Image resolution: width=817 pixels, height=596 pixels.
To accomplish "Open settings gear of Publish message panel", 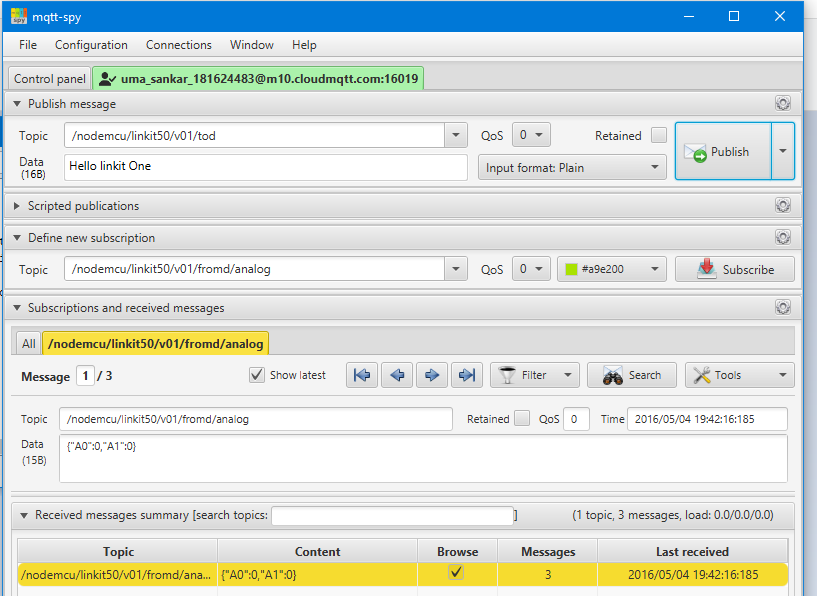I will pyautogui.click(x=783, y=103).
